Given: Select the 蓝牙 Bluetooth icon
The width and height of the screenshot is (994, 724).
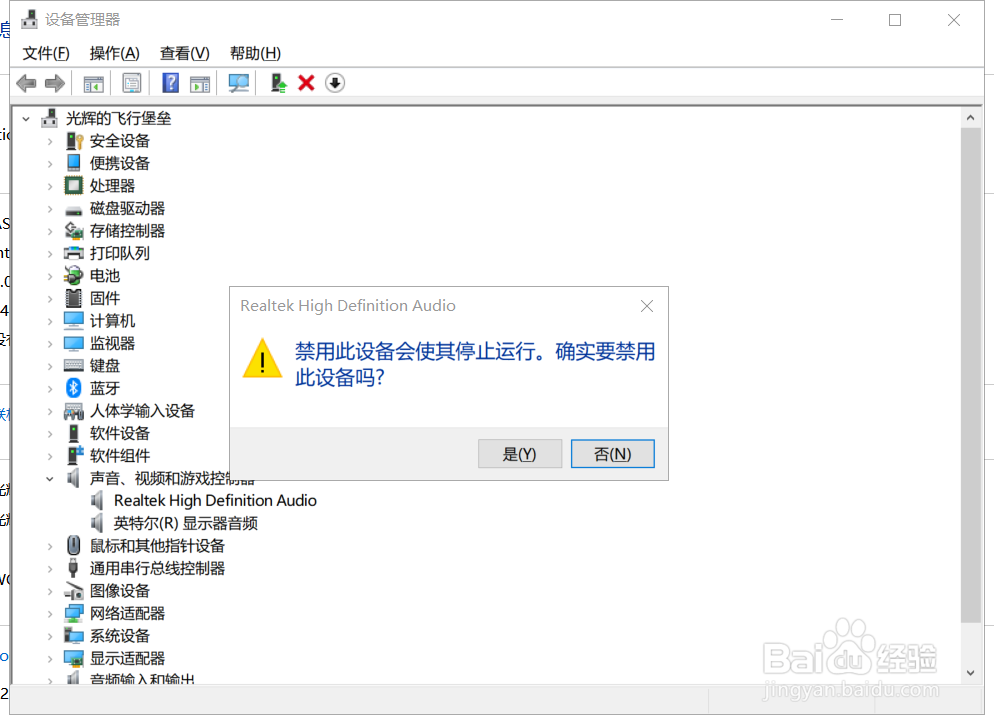Looking at the screenshot, I should click(x=74, y=388).
